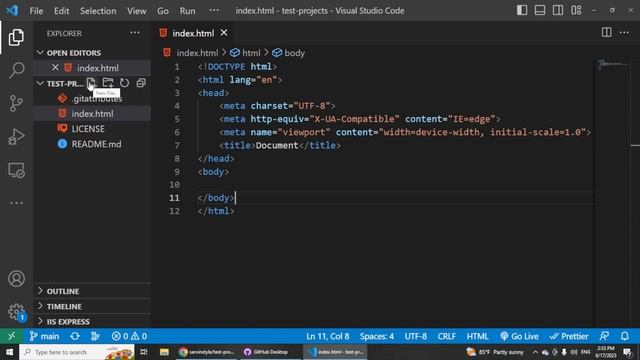Click the New File icon in explorer
640x360 pixels.
(91, 83)
